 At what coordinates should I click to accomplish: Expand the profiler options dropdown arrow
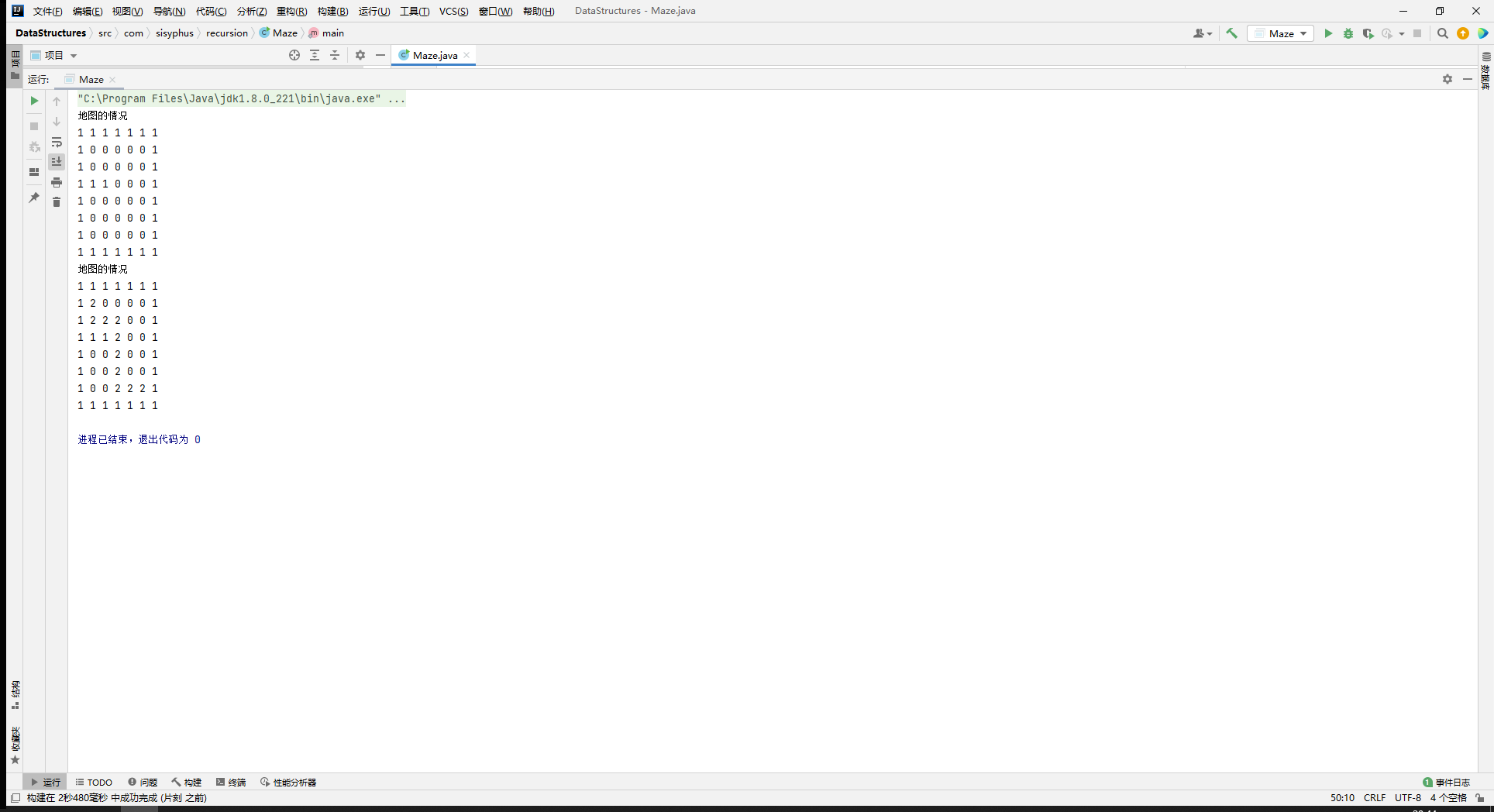tap(1402, 33)
